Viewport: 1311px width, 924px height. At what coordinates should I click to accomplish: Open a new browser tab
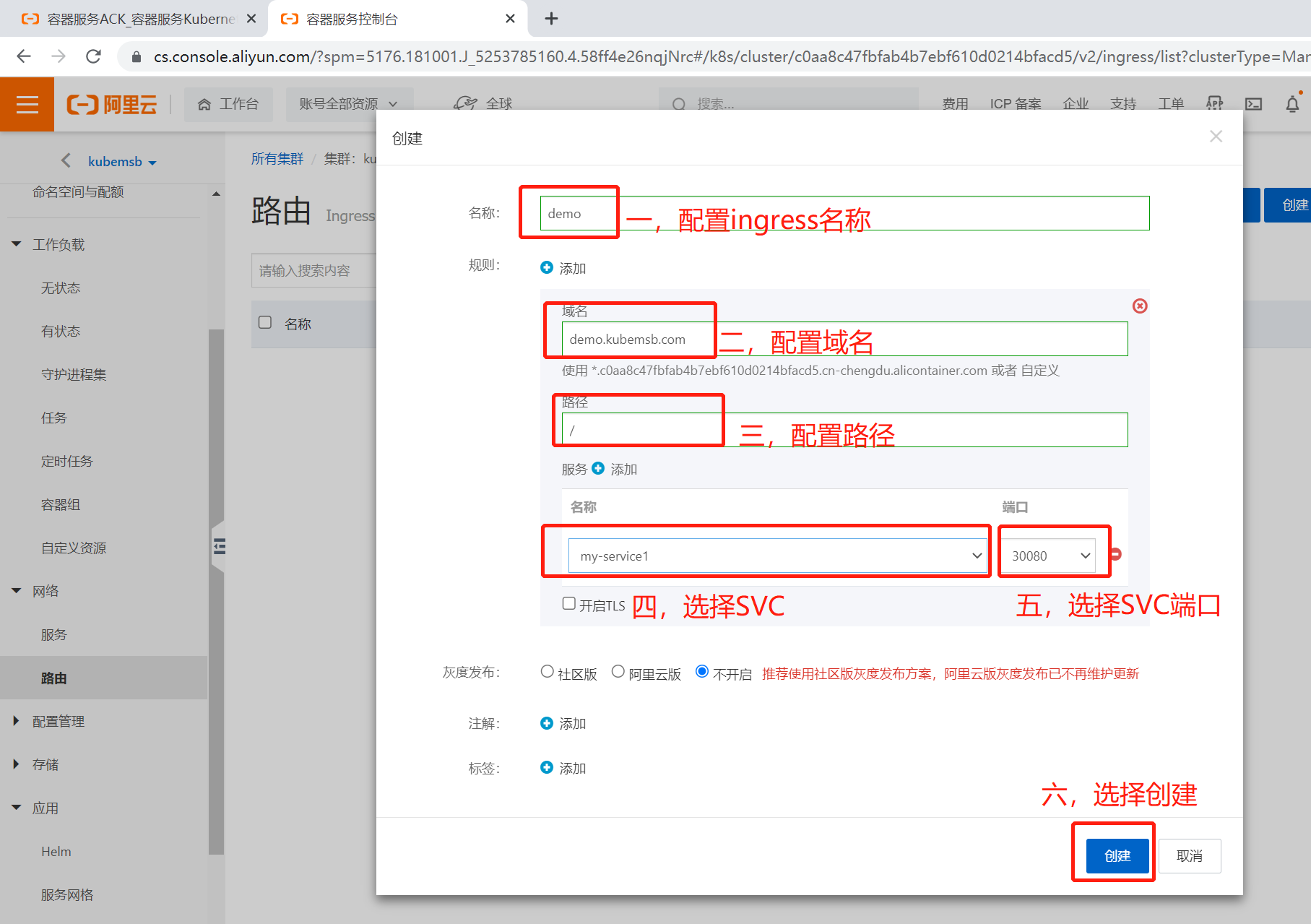coord(551,19)
